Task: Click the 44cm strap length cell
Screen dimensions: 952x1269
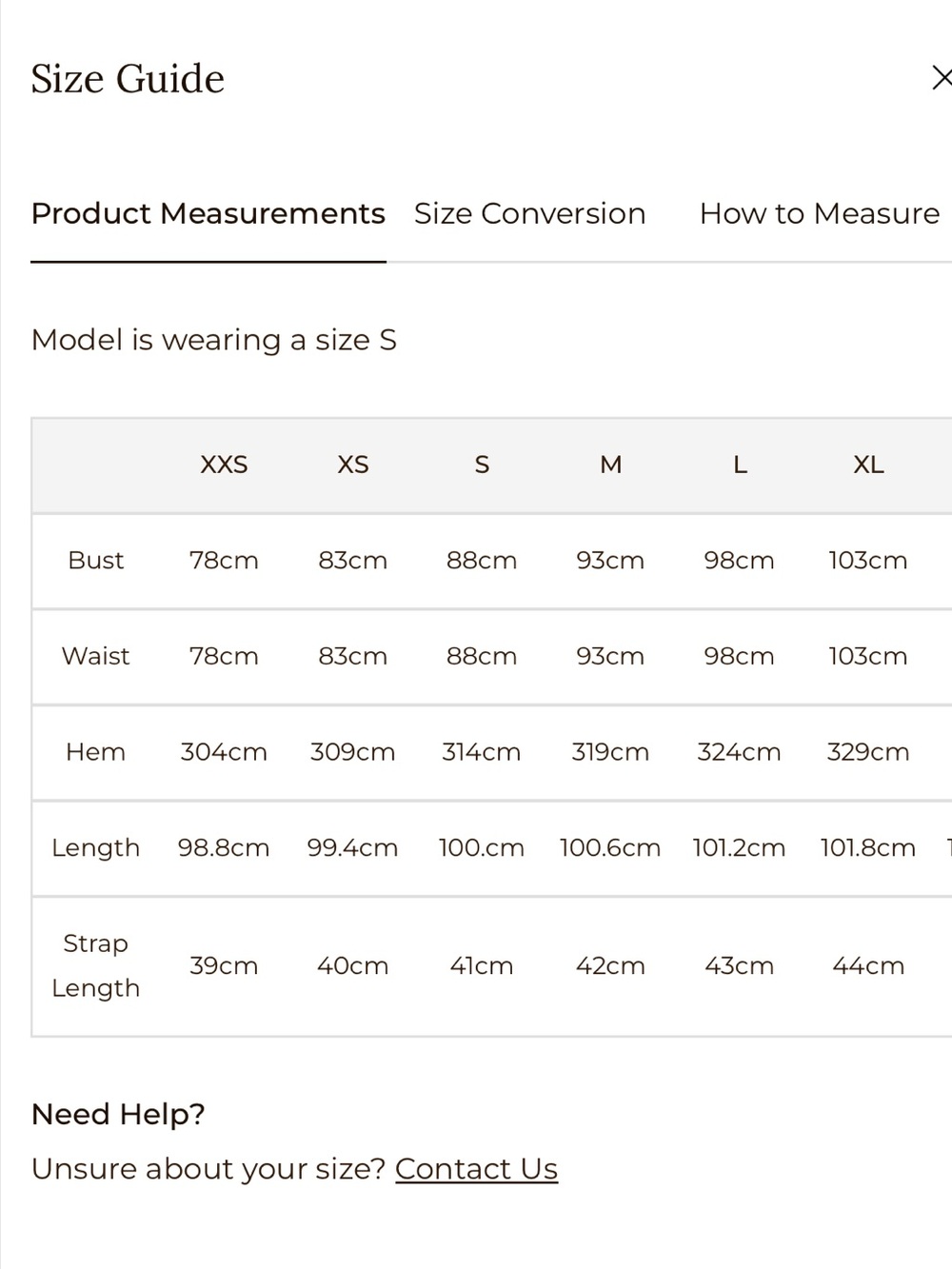Action: (868, 965)
